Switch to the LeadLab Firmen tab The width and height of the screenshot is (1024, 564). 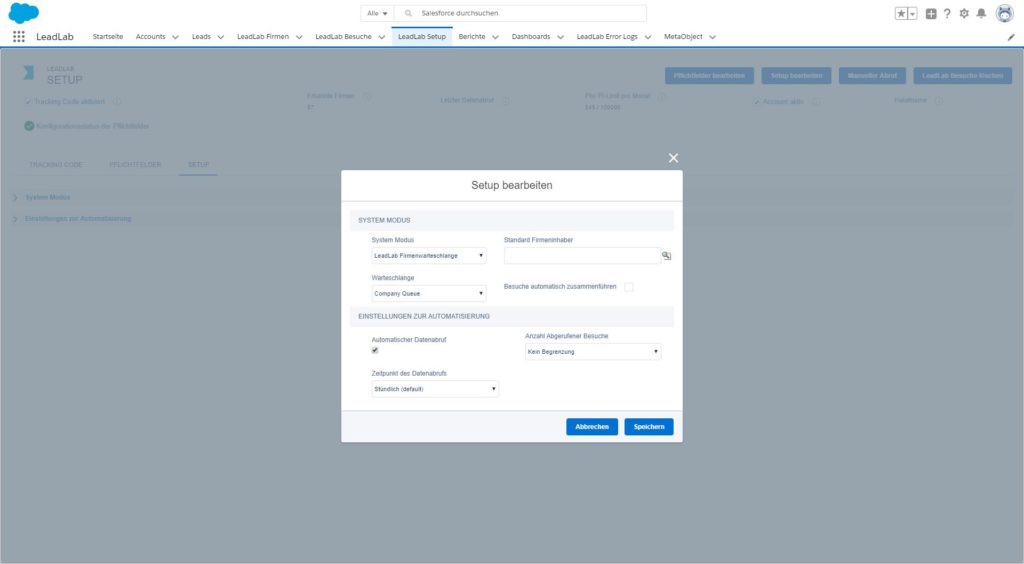pyautogui.click(x=263, y=37)
